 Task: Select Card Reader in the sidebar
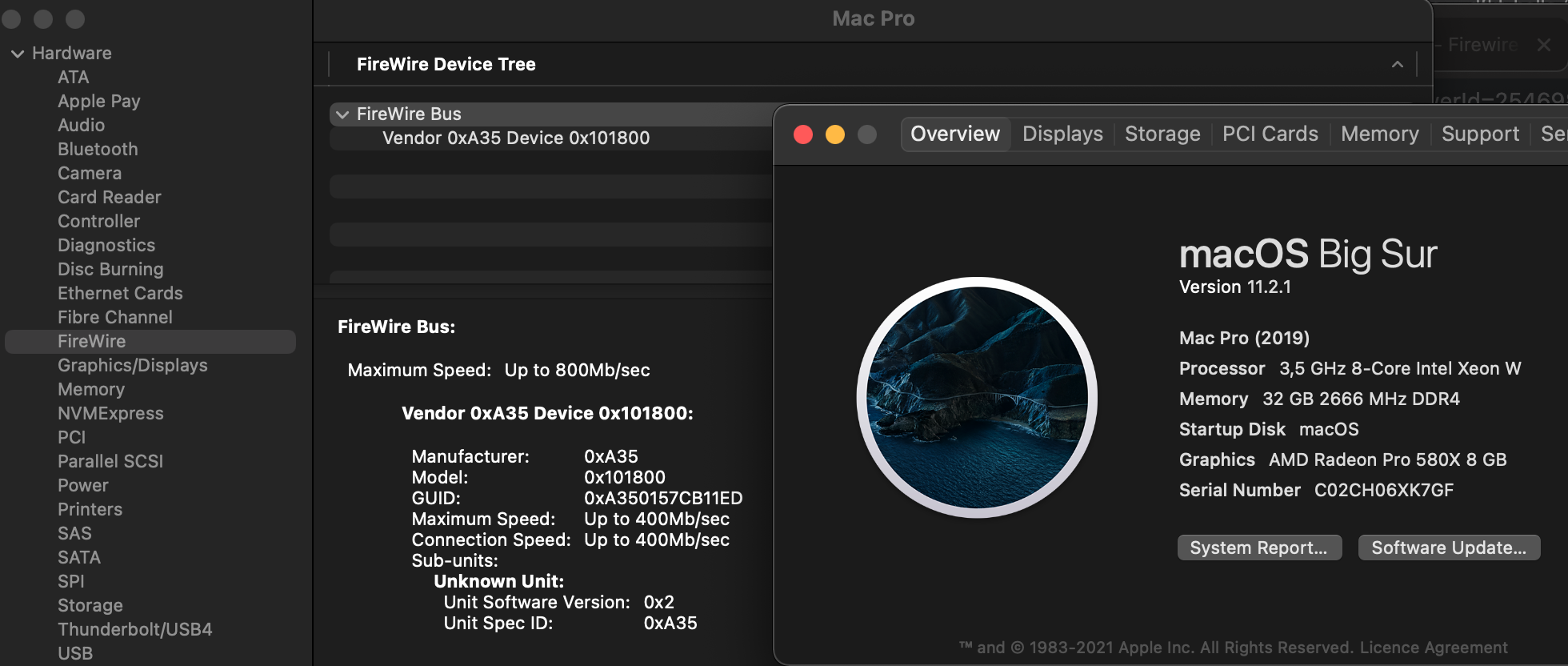click(109, 198)
